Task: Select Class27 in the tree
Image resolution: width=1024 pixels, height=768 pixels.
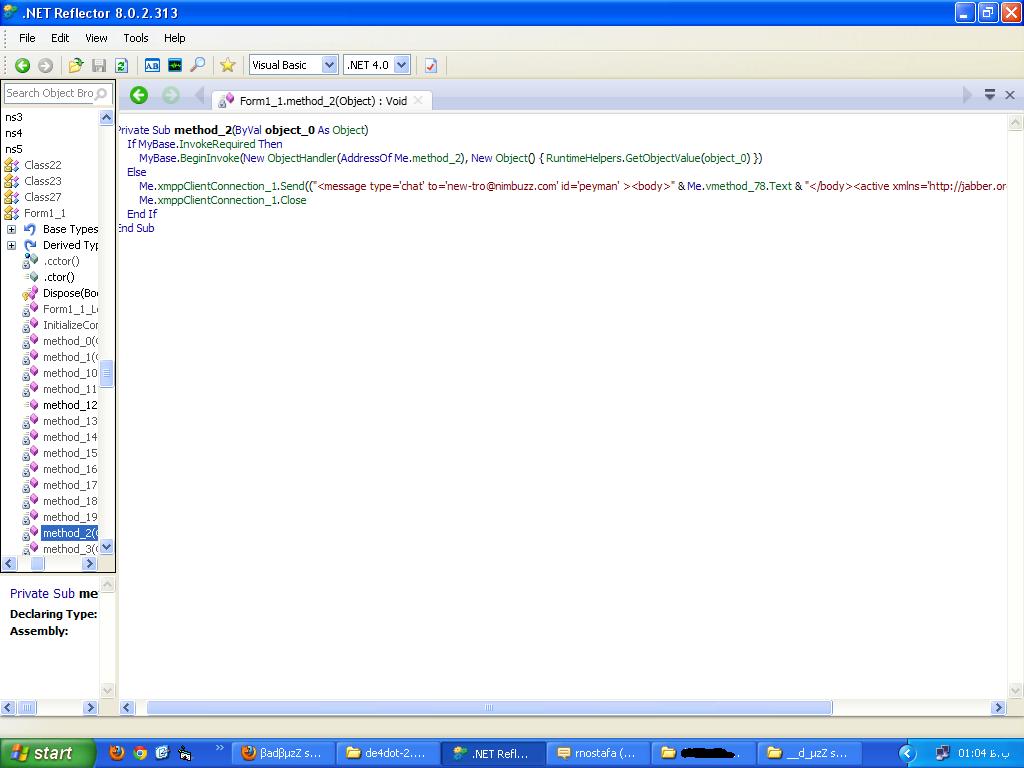Action: tap(42, 197)
